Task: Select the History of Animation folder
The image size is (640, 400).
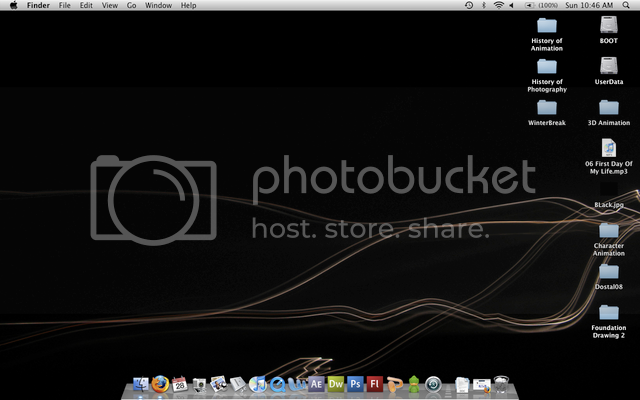Action: point(547,25)
